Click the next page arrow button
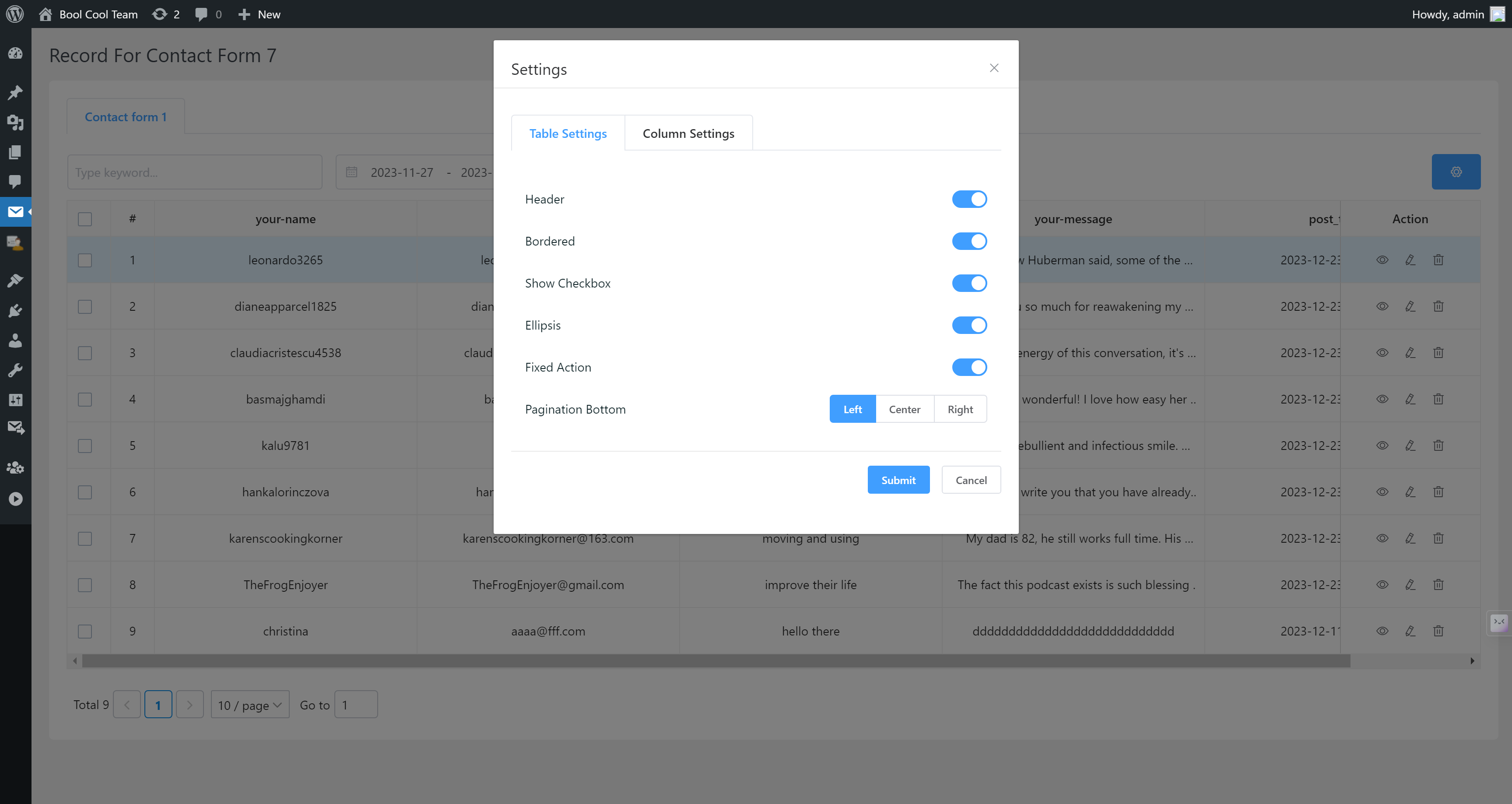Image resolution: width=1512 pixels, height=804 pixels. [189, 705]
